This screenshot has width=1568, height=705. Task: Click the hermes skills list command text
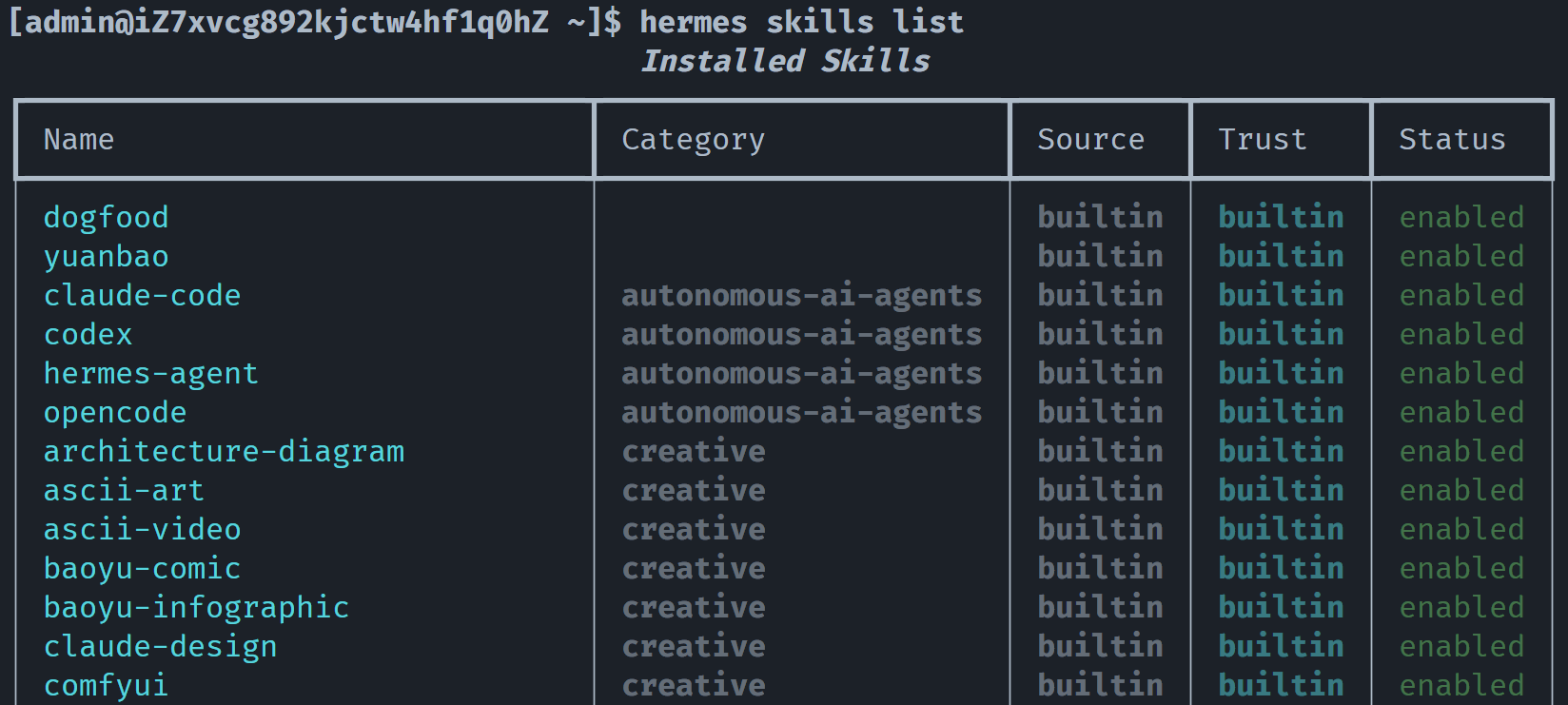(x=801, y=22)
